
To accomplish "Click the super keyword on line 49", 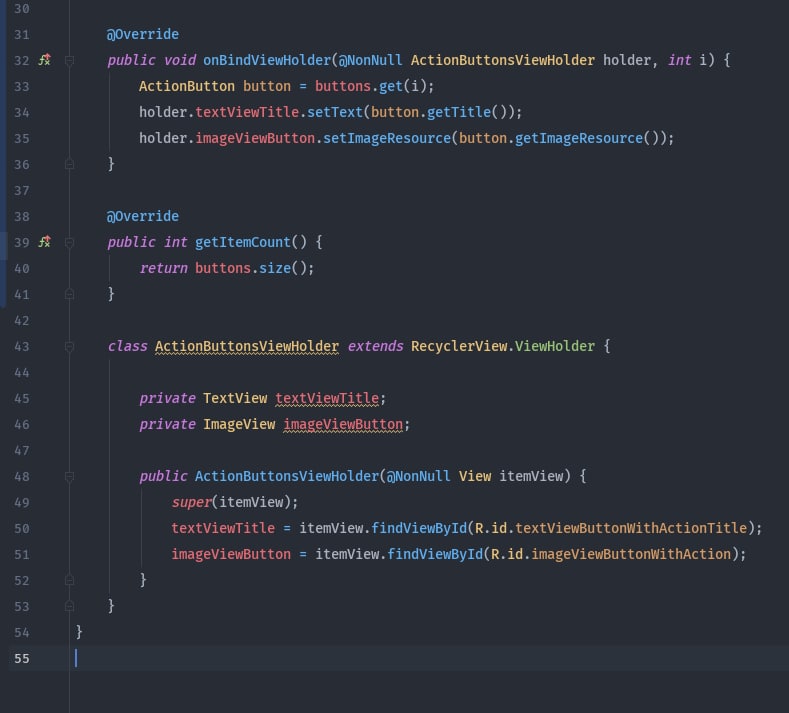I will click(x=191, y=502).
